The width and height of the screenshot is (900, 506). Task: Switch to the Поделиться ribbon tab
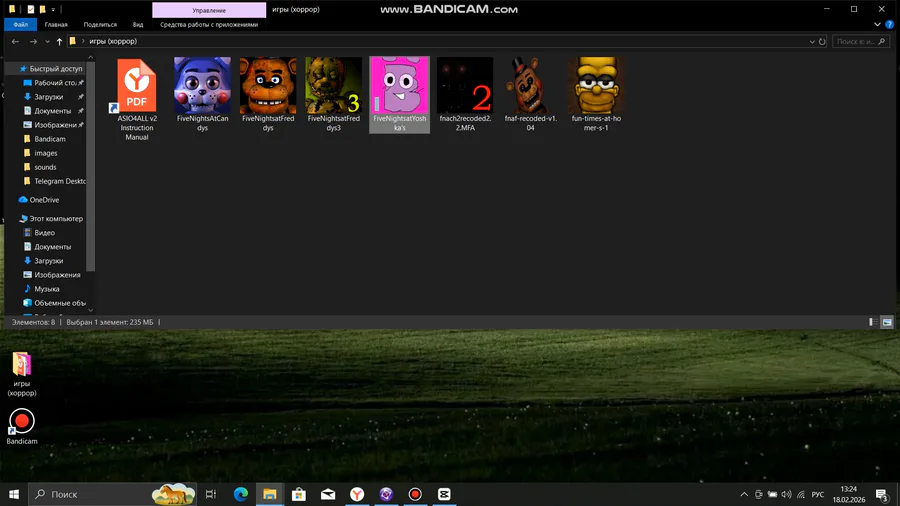pyautogui.click(x=100, y=25)
